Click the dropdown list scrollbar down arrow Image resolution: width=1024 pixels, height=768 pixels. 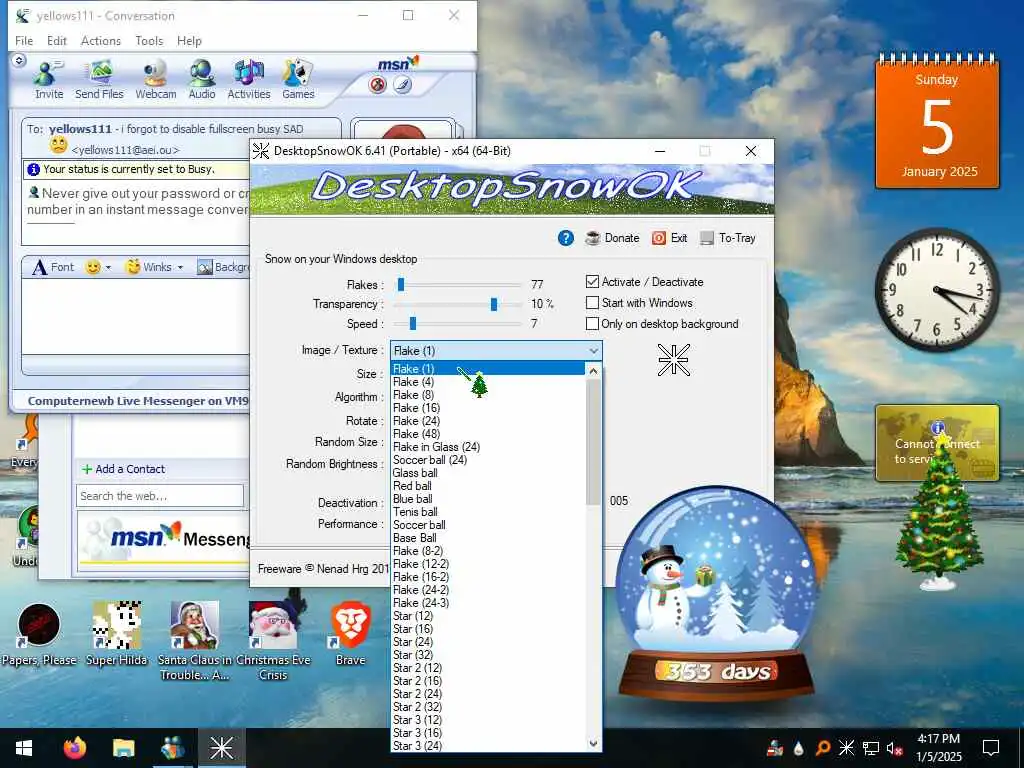coord(593,743)
